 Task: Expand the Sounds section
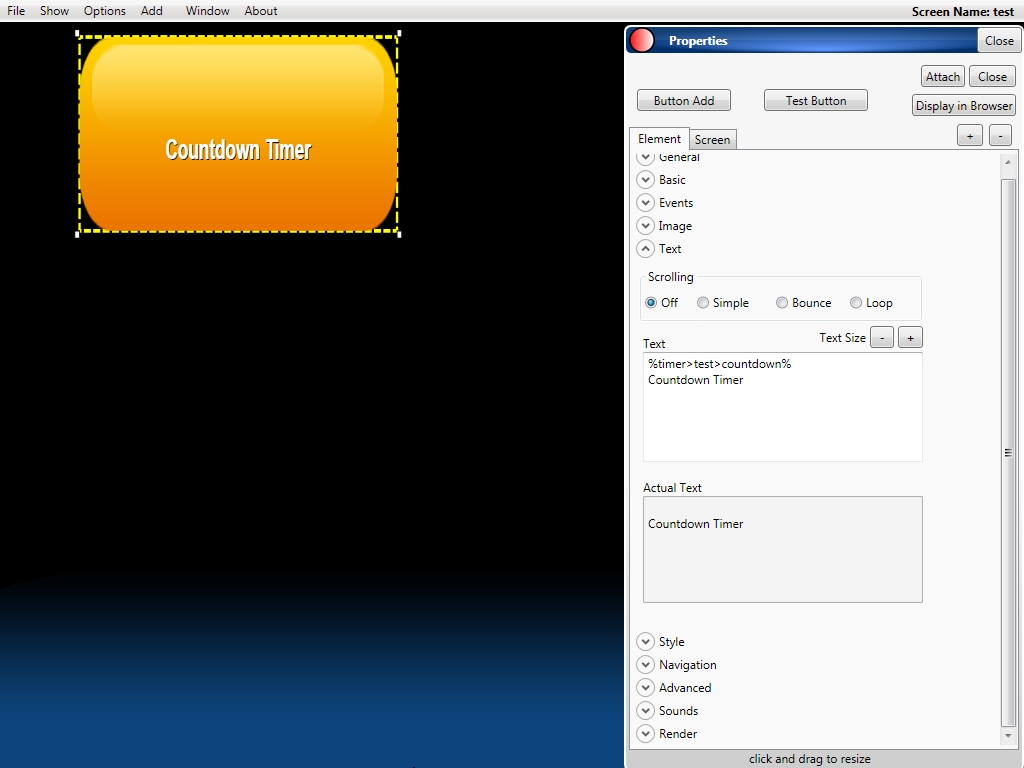(645, 711)
